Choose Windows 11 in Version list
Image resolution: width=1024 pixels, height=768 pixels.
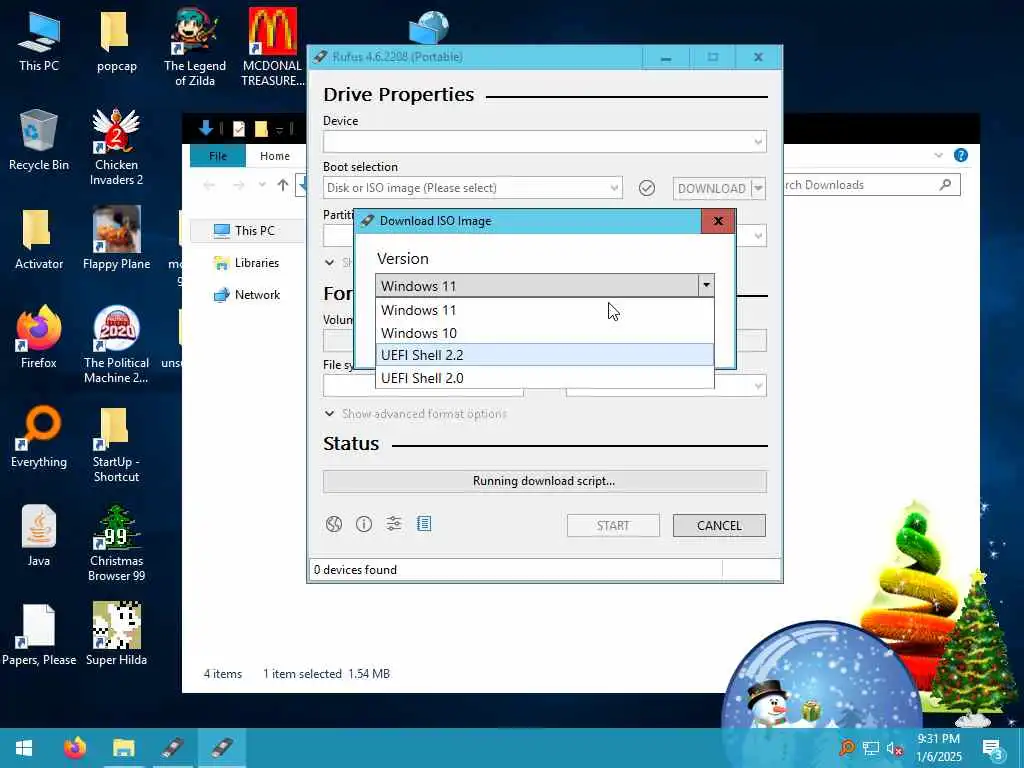pyautogui.click(x=545, y=310)
